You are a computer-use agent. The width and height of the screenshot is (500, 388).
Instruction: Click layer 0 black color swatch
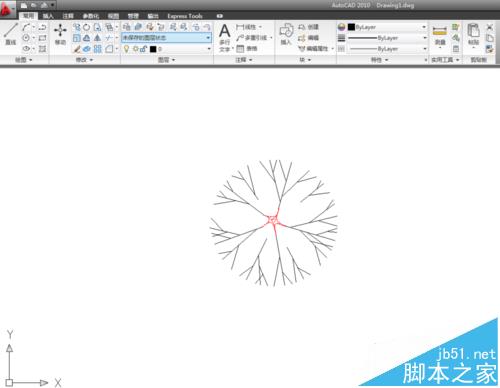tap(153, 49)
